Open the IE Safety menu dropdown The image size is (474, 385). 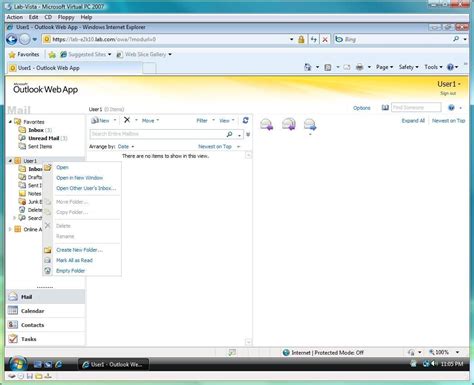tap(408, 67)
